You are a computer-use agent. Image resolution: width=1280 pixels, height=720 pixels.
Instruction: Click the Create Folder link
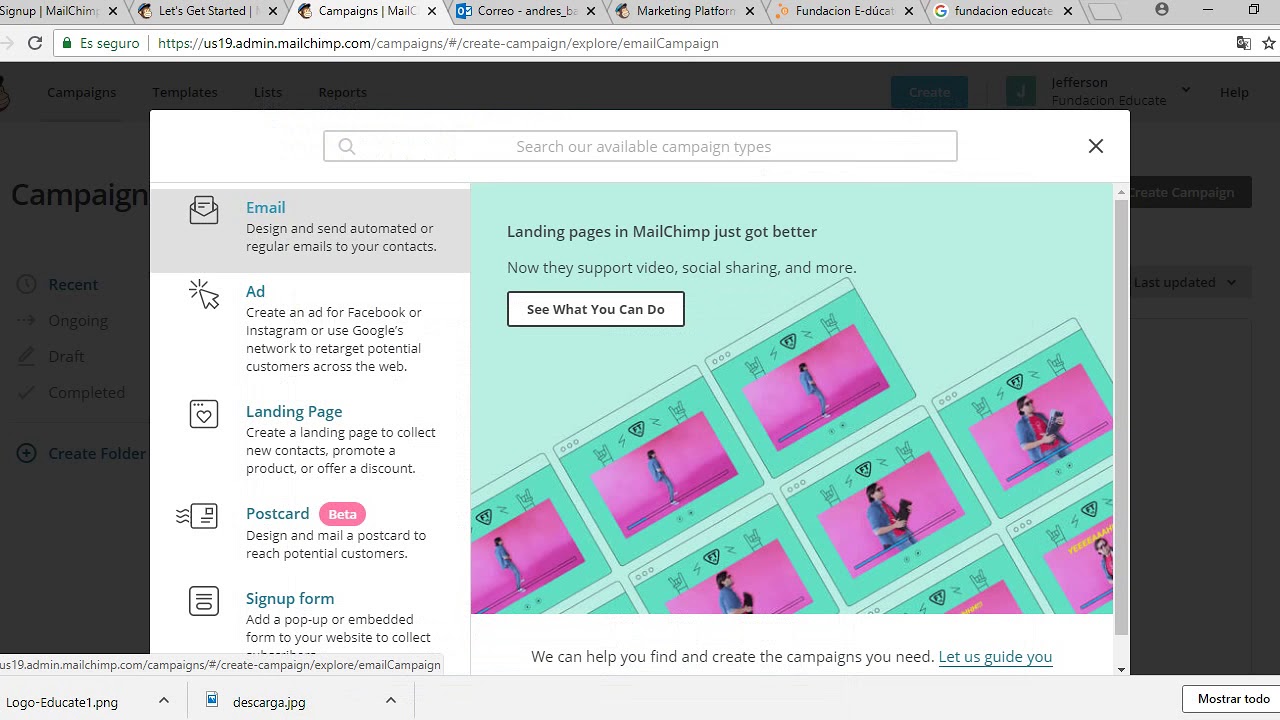(97, 453)
